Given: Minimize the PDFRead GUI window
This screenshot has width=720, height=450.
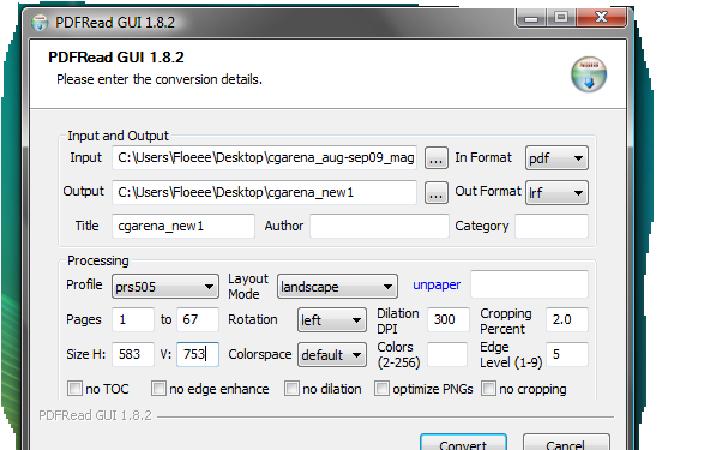Looking at the screenshot, I should pos(531,18).
